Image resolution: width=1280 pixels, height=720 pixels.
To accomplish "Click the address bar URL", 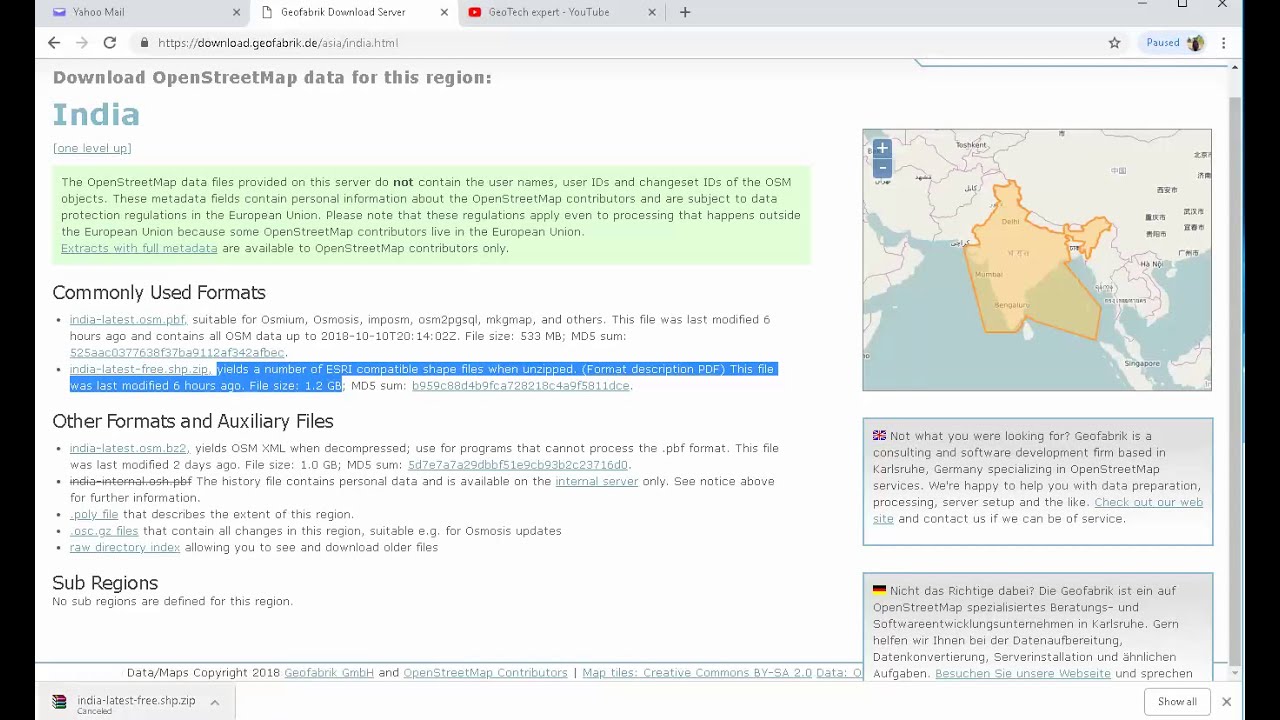I will (x=278, y=43).
